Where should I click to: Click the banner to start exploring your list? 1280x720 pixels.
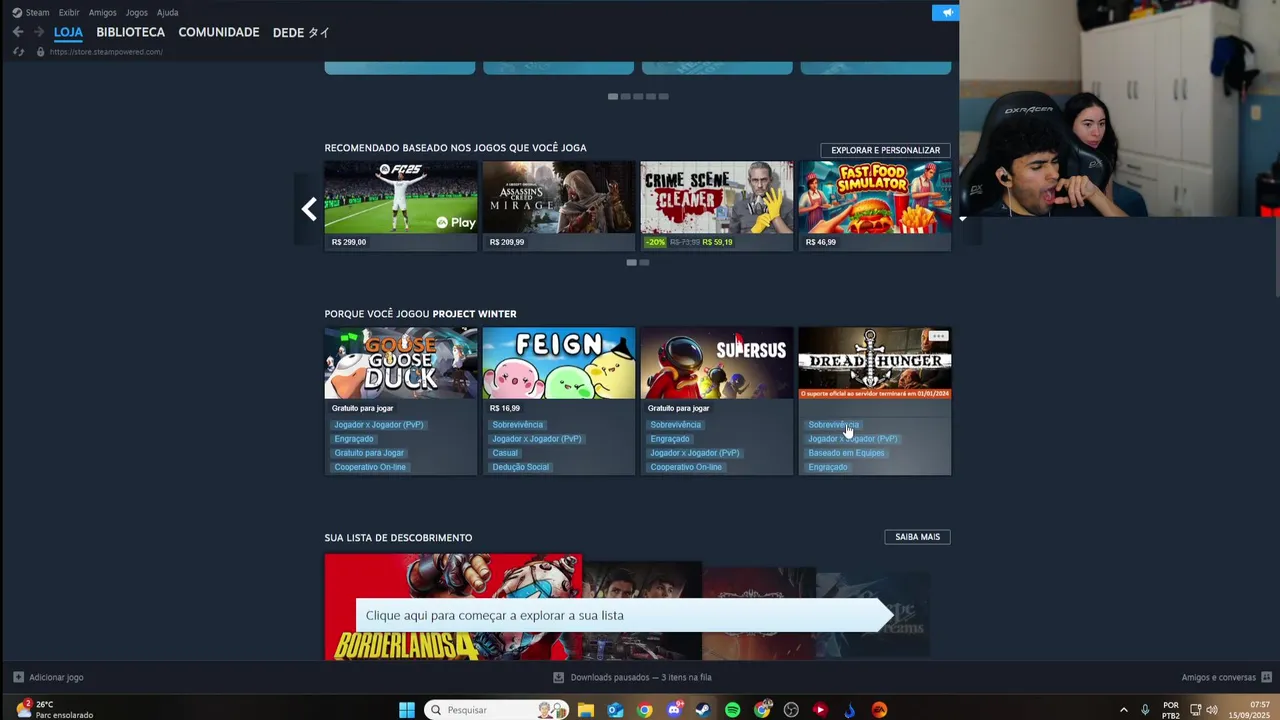[624, 615]
